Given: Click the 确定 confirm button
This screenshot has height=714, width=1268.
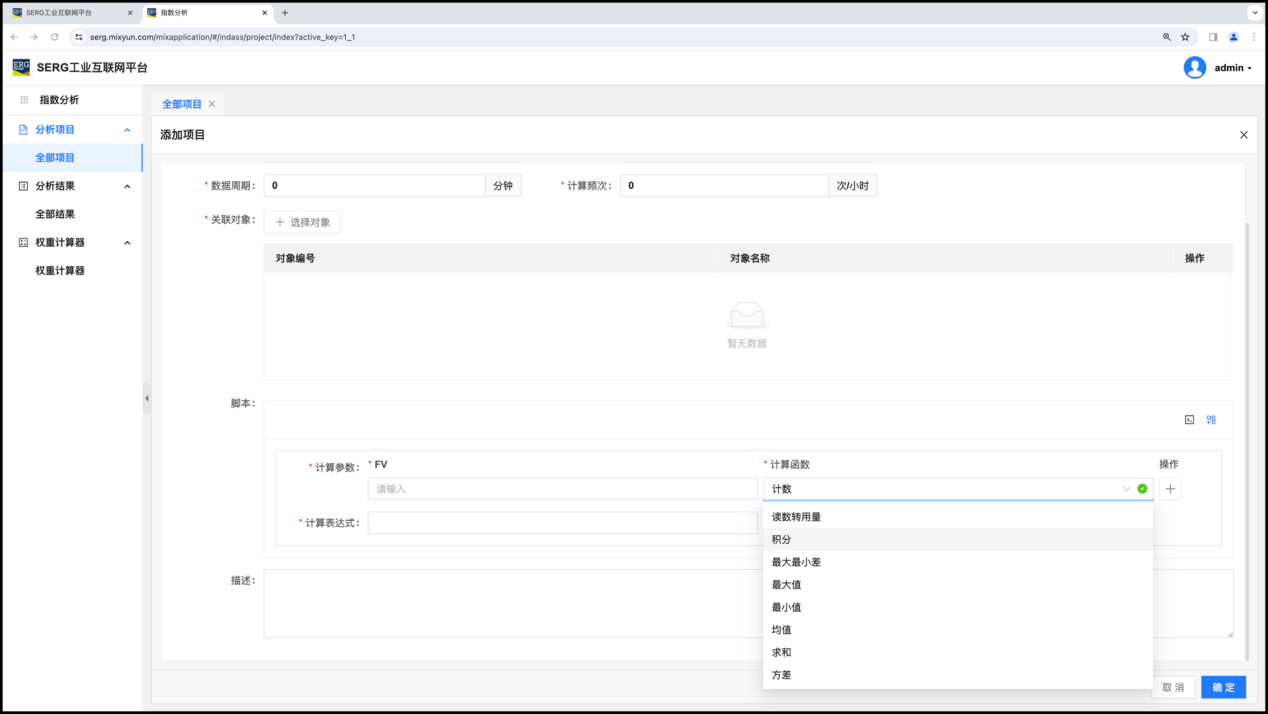Looking at the screenshot, I should (1223, 687).
